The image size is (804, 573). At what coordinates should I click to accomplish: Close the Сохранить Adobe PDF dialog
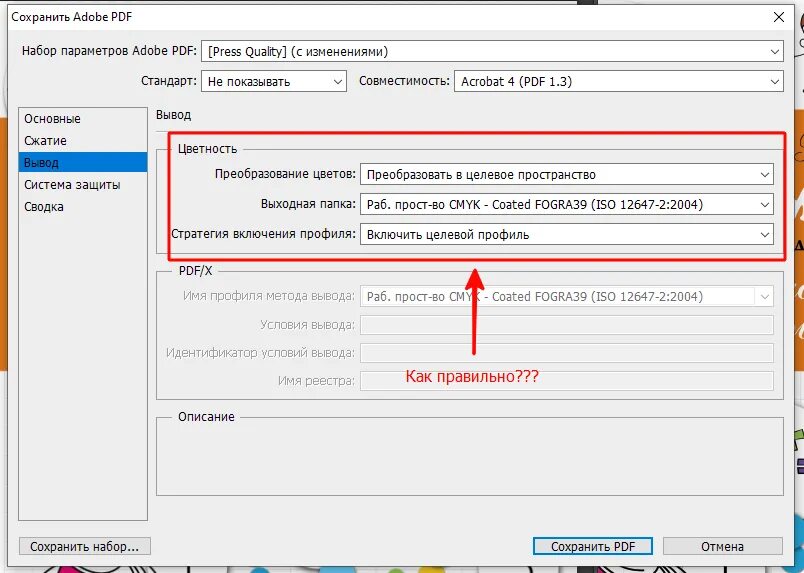778,17
